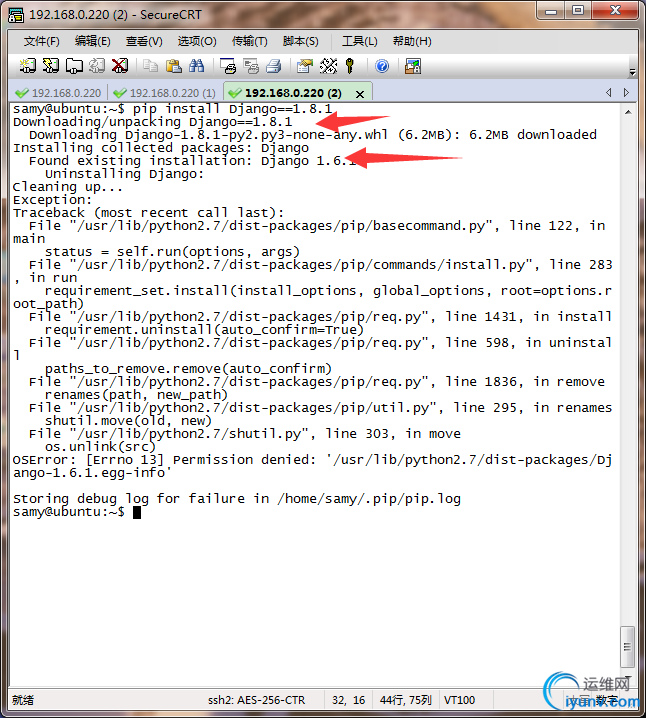Click the Print Screen toolbar icon
This screenshot has width=646, height=718.
click(x=228, y=66)
